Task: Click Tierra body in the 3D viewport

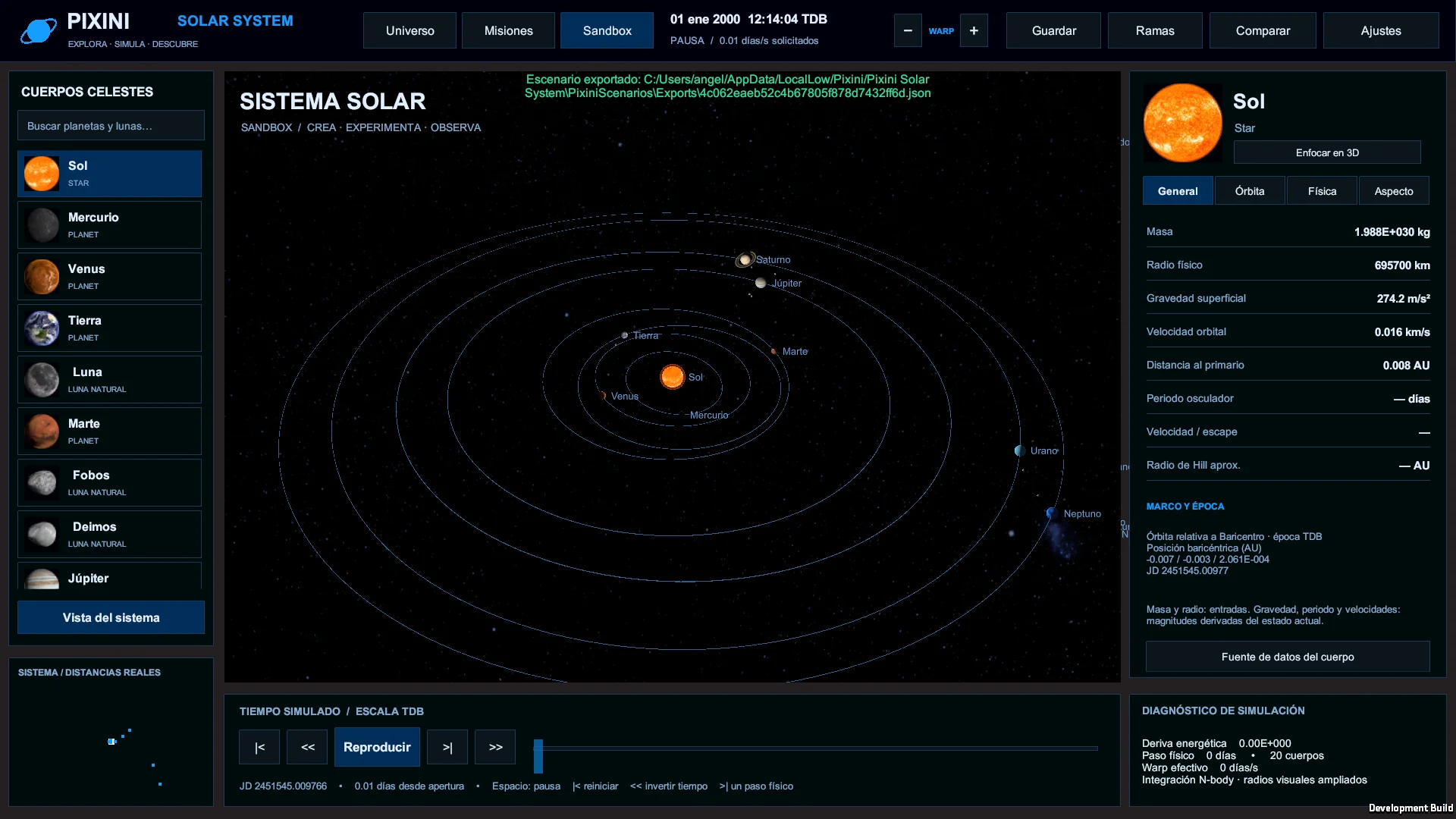Action: point(625,335)
